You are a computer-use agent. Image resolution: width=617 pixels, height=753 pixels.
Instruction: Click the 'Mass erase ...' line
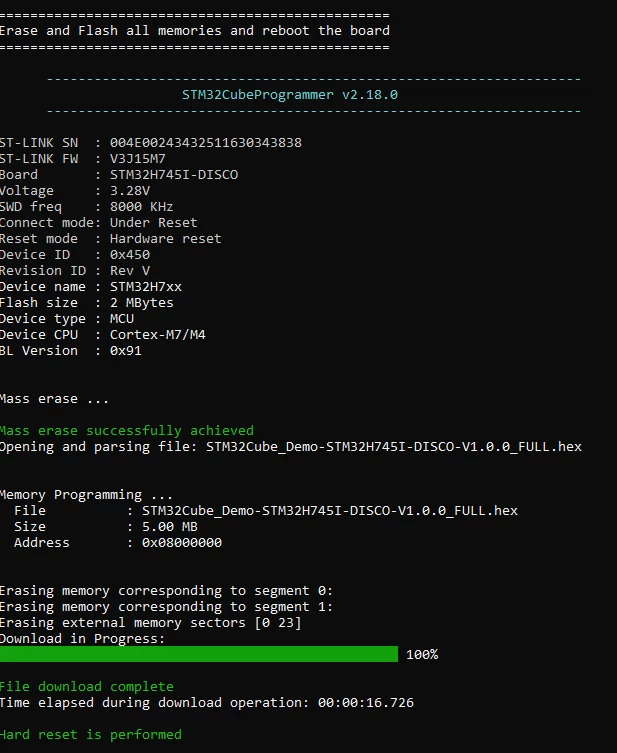pos(54,399)
